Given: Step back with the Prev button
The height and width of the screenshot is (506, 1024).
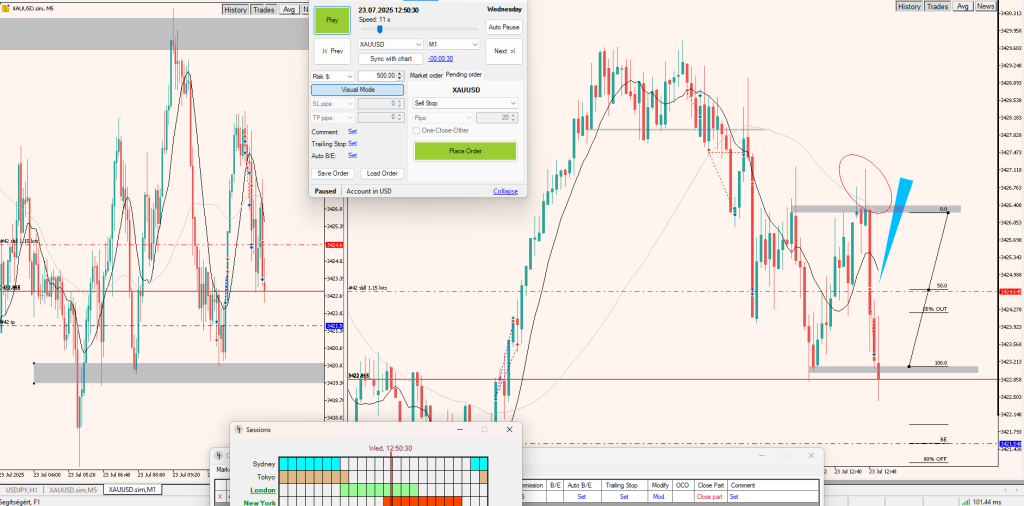Looking at the screenshot, I should 332,51.
